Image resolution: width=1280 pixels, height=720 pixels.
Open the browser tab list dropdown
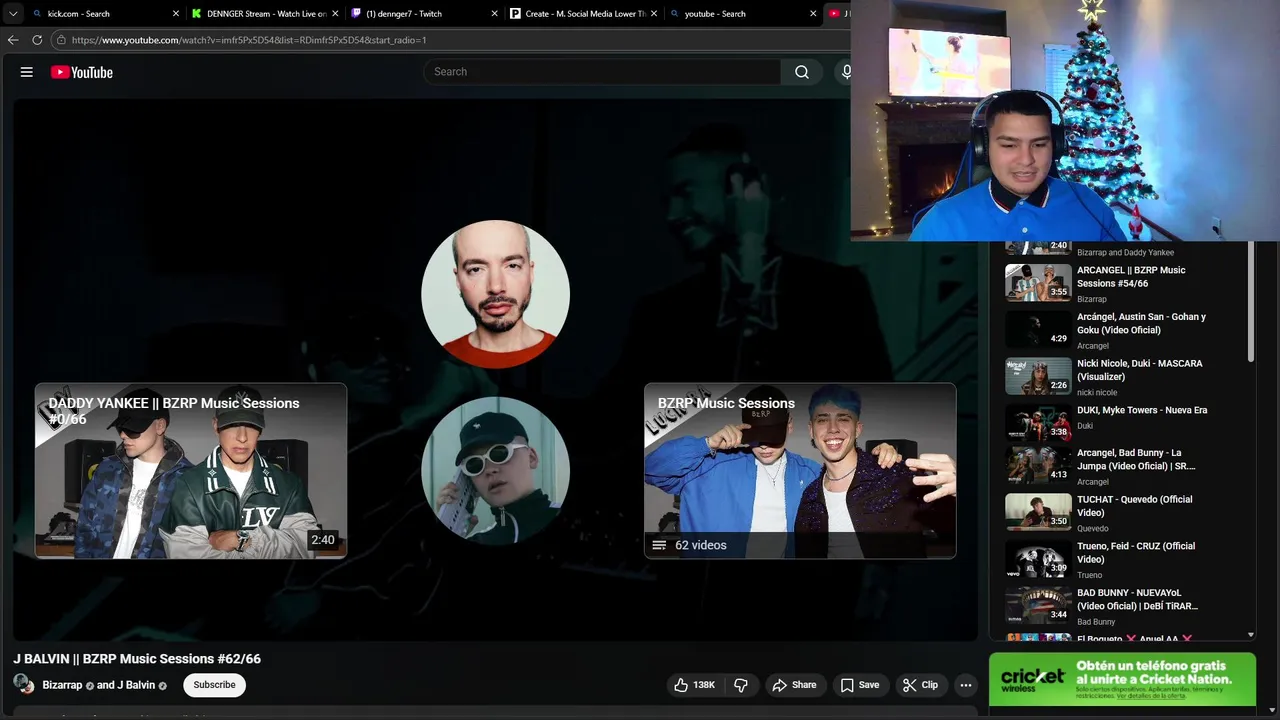tap(13, 14)
